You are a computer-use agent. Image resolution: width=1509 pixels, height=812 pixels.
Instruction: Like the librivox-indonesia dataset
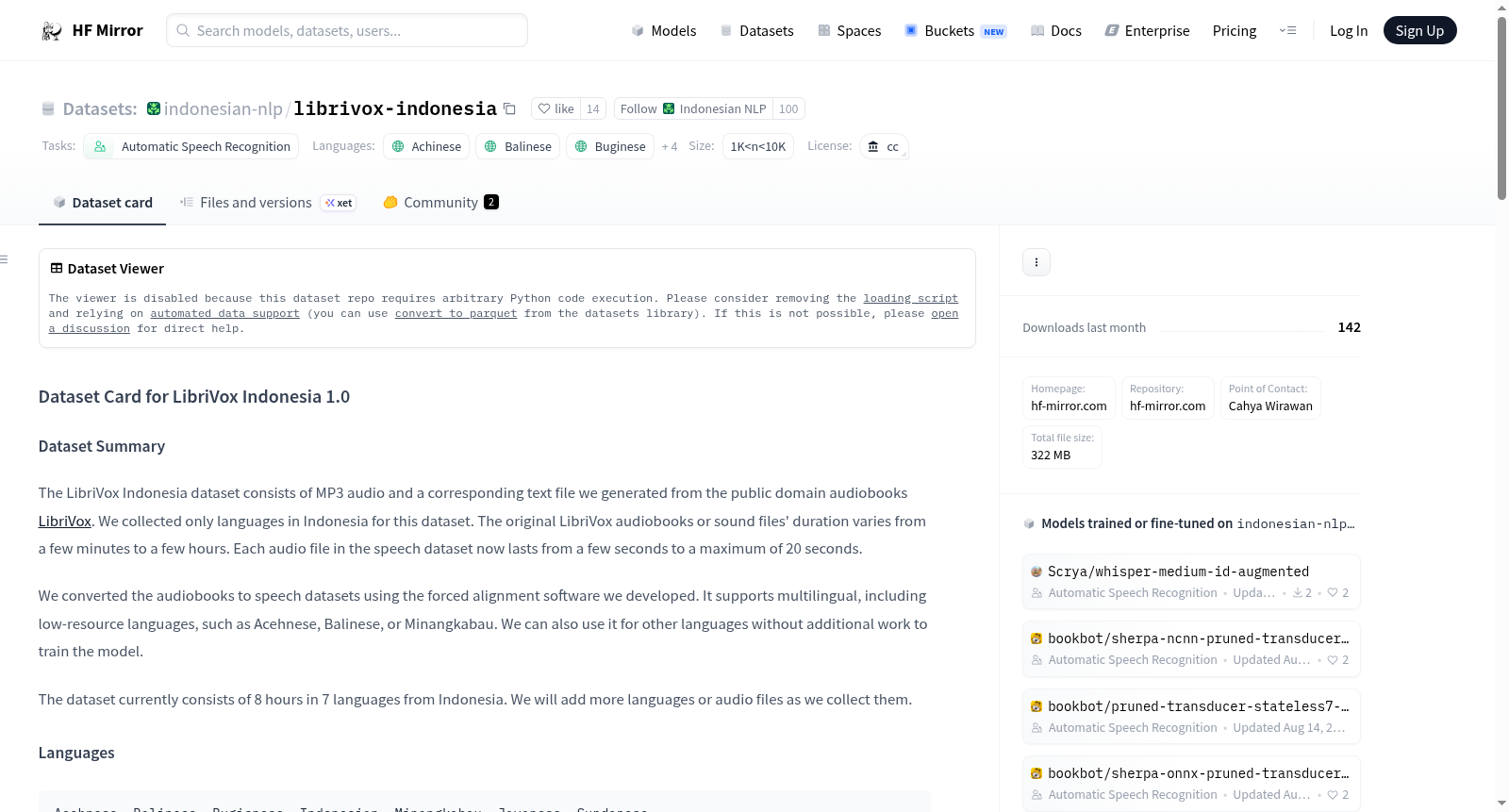[556, 108]
